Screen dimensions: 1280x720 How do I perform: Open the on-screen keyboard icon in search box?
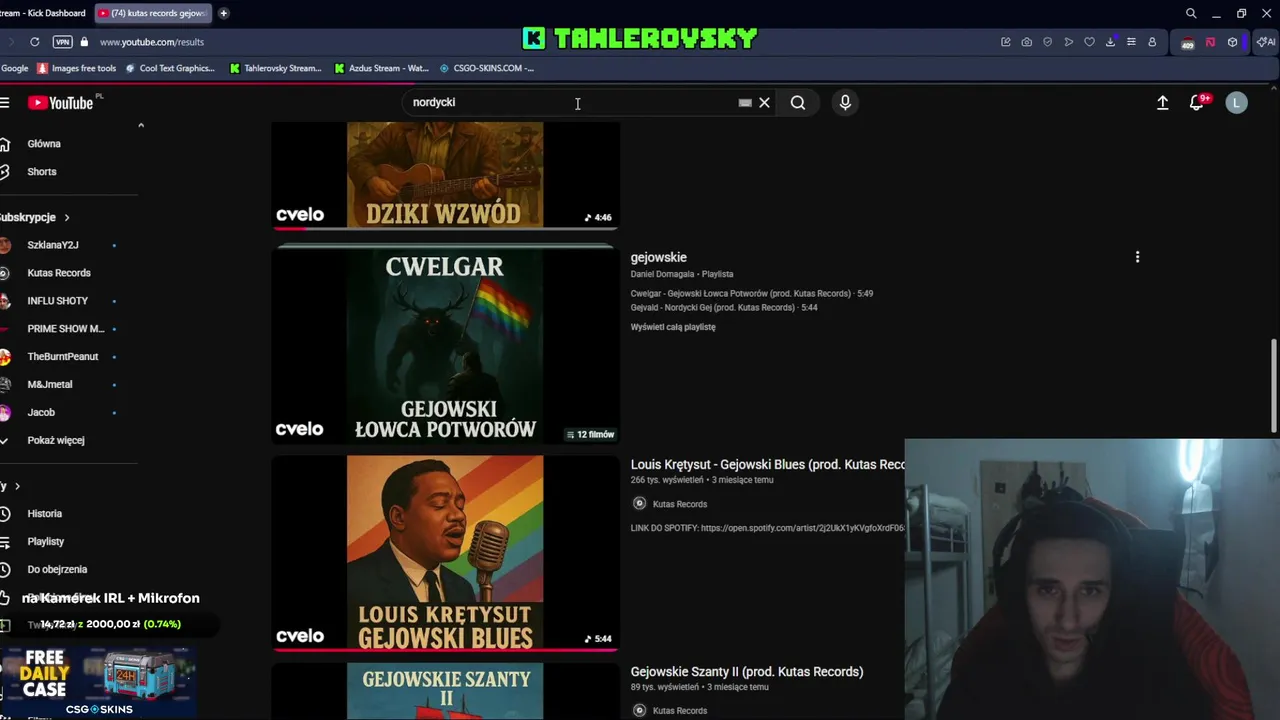pos(745,102)
